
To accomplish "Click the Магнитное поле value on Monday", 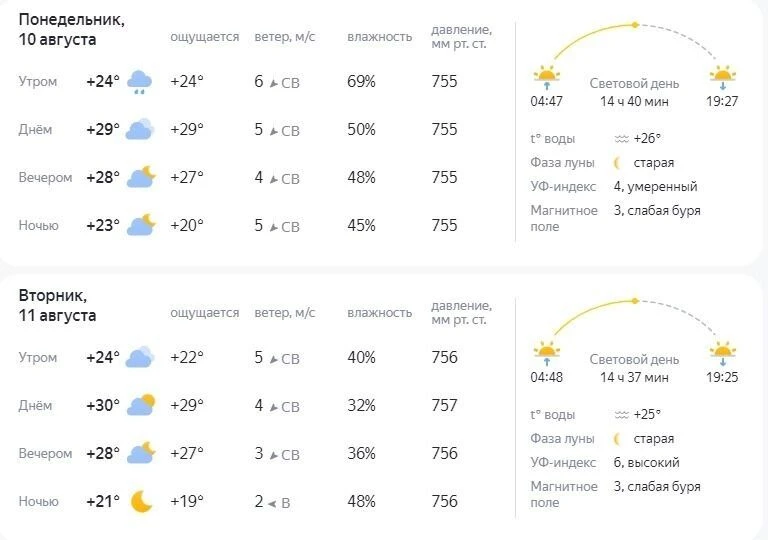I will [x=657, y=211].
